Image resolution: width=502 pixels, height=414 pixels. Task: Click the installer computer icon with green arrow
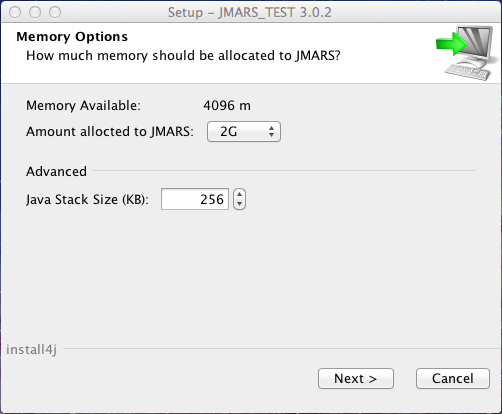pyautogui.click(x=465, y=53)
